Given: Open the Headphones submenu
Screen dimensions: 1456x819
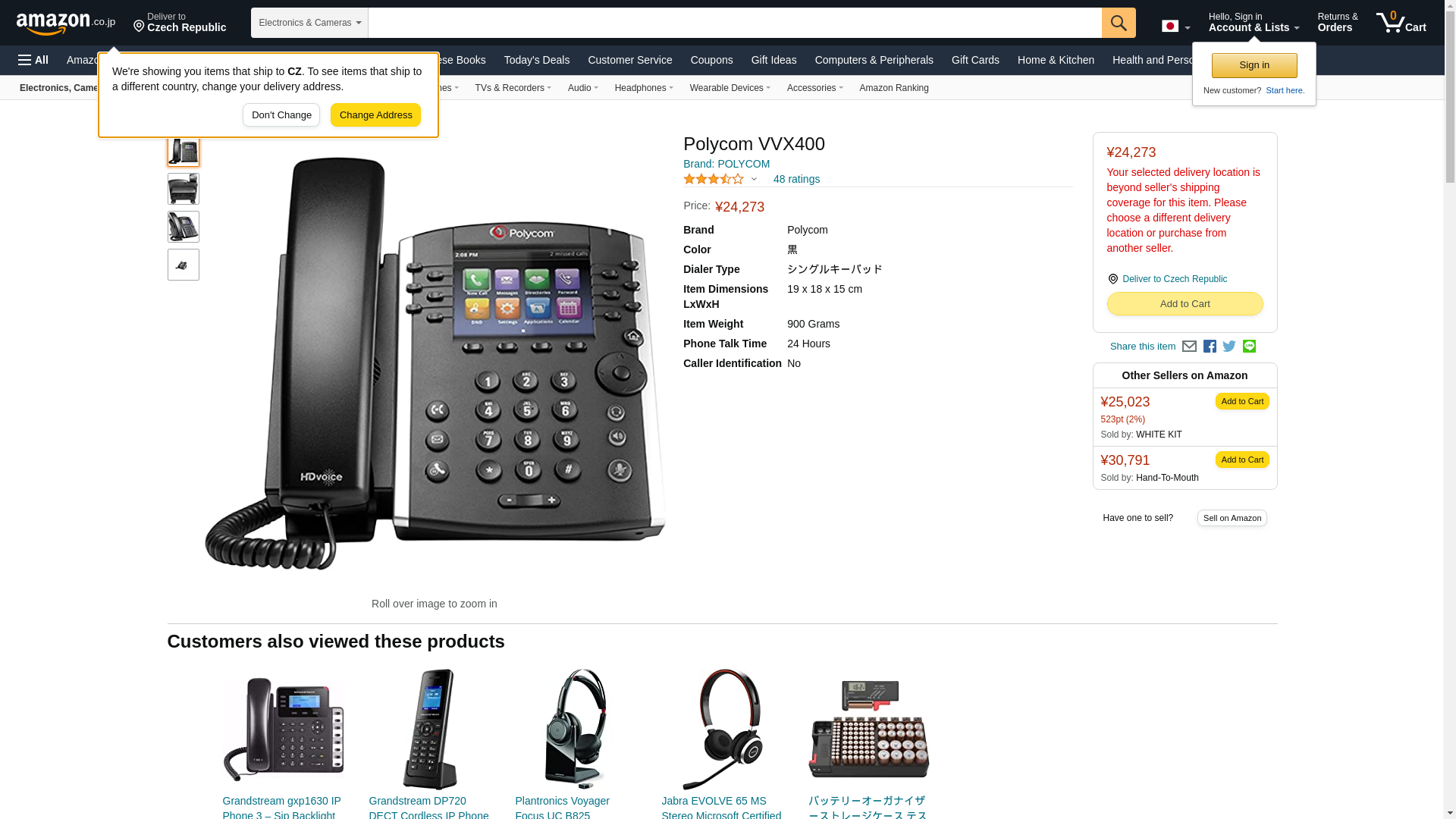Looking at the screenshot, I should pos(644,88).
